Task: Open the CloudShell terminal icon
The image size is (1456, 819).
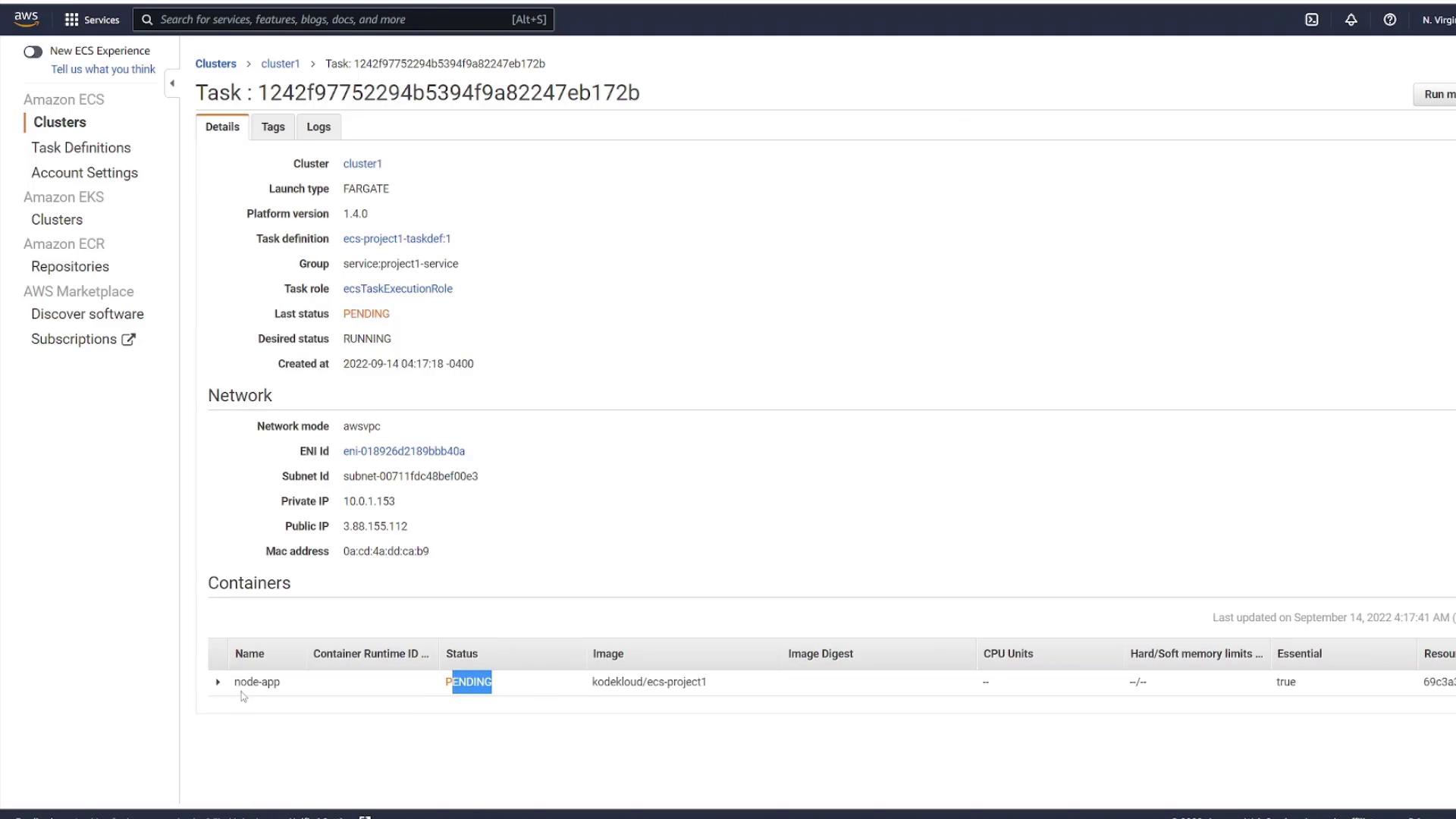Action: [x=1311, y=20]
